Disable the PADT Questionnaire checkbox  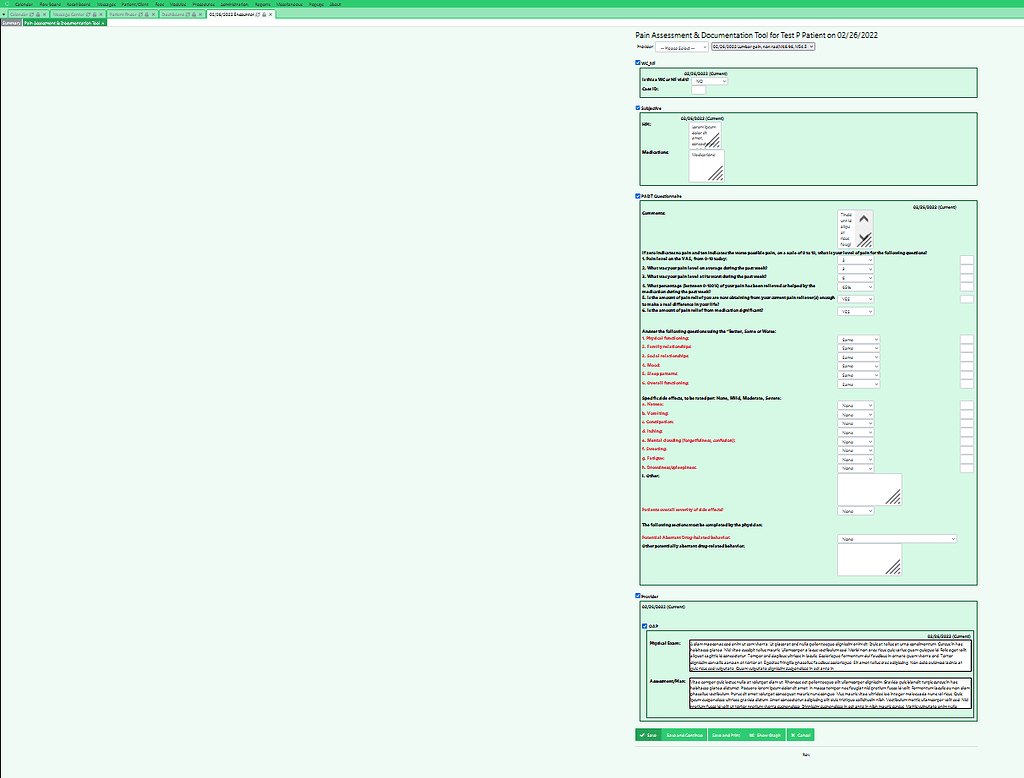pos(637,197)
